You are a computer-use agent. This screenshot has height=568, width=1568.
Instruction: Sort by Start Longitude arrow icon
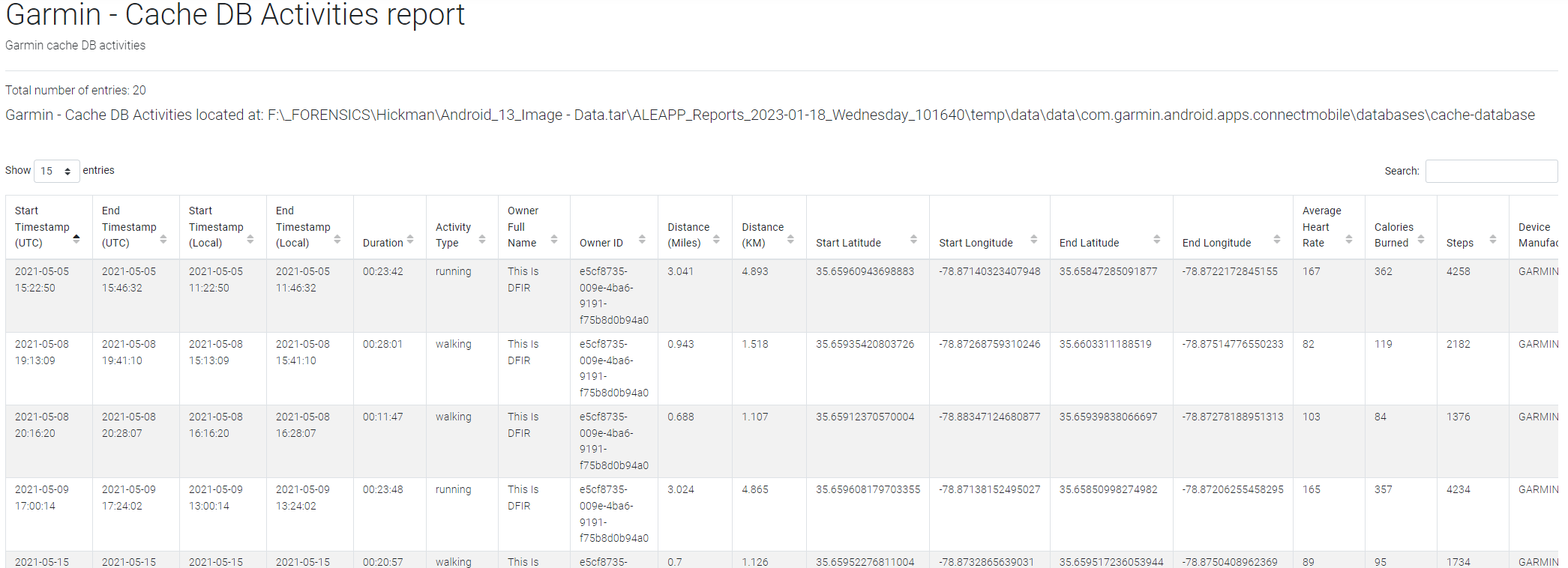click(x=1034, y=239)
